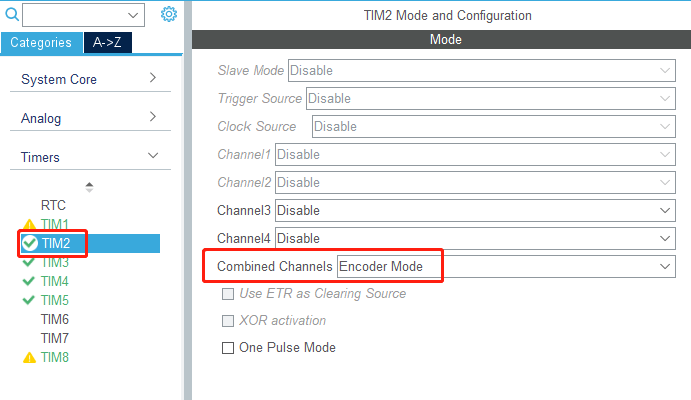Select RTC in the timers list

(53, 205)
